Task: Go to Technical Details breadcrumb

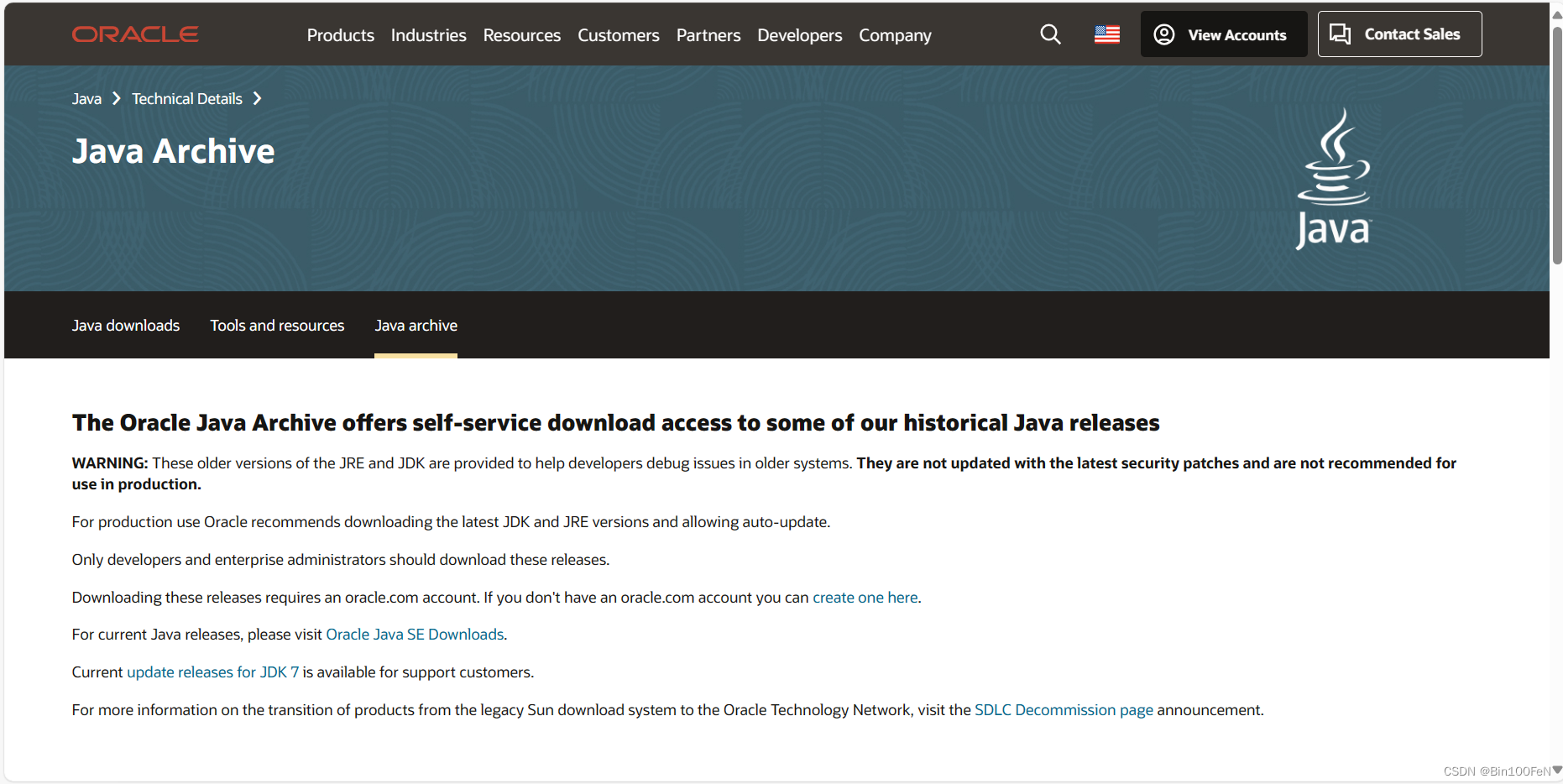Action: 187,99
